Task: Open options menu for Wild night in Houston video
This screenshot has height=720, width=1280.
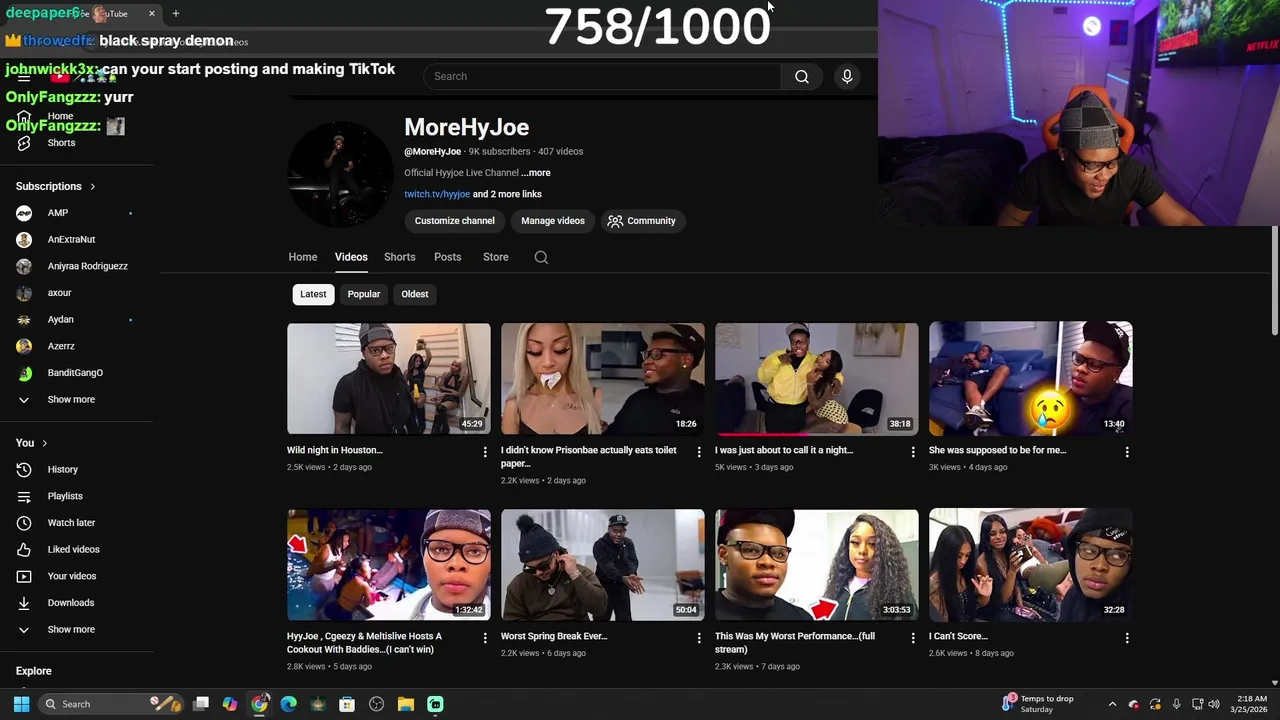Action: (x=485, y=452)
